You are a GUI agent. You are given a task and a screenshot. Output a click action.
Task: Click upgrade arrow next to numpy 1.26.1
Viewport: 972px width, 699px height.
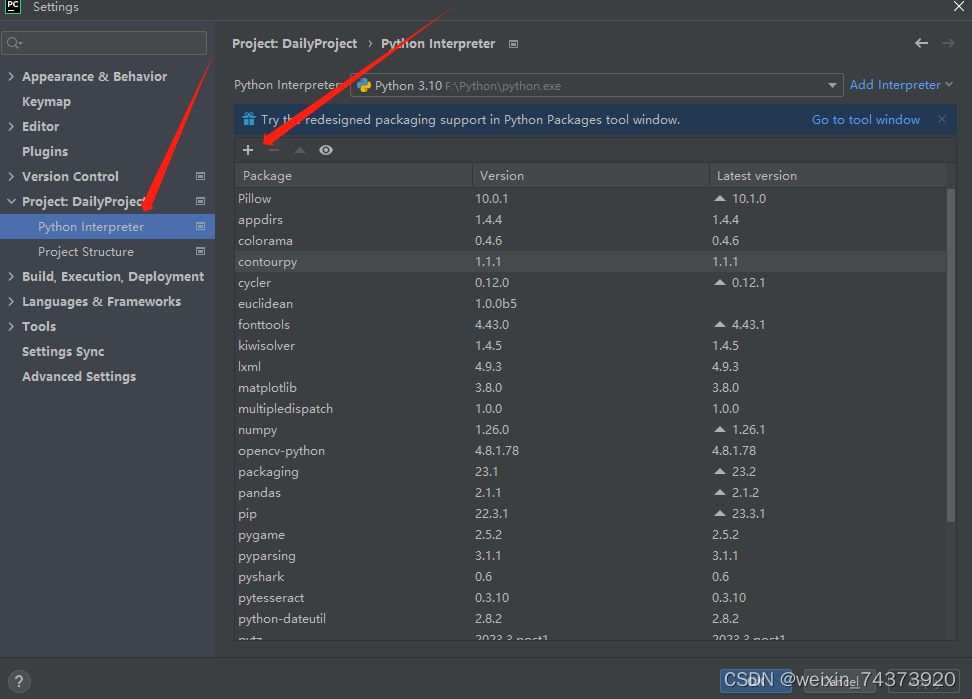720,429
